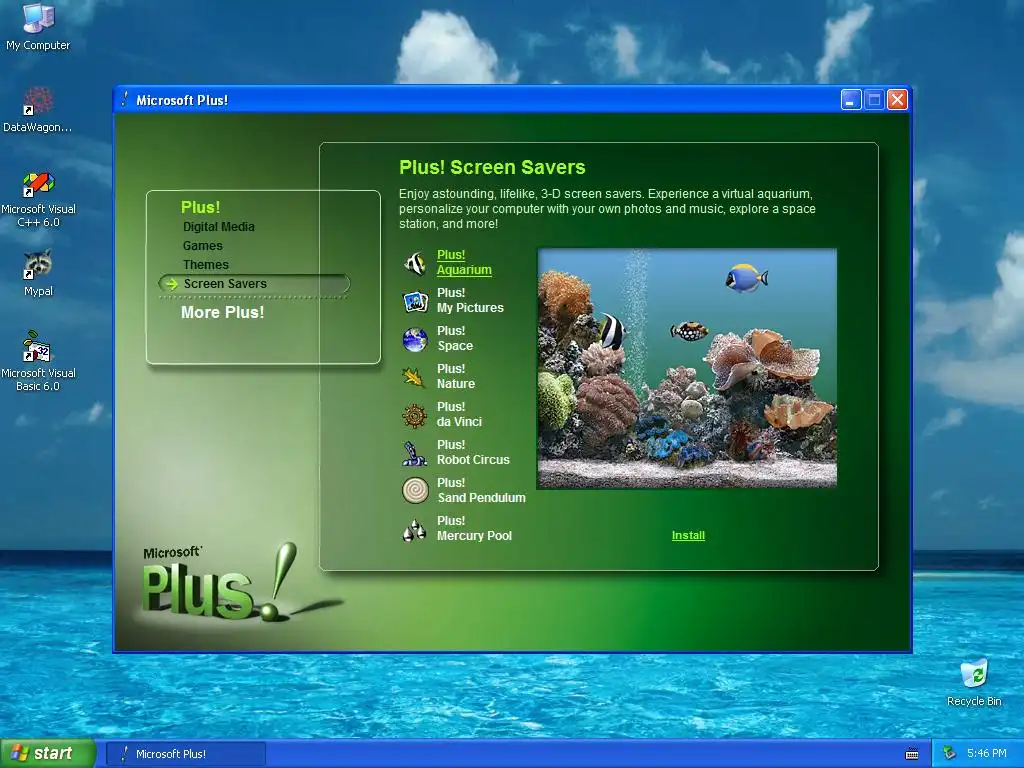Click Microsoft Plus! taskbar button

(x=185, y=754)
